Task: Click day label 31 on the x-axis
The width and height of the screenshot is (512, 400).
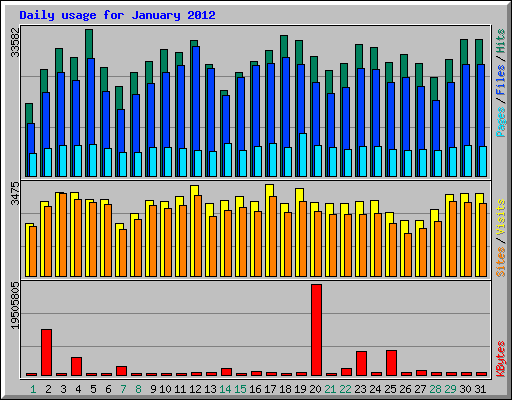Action: [480, 389]
